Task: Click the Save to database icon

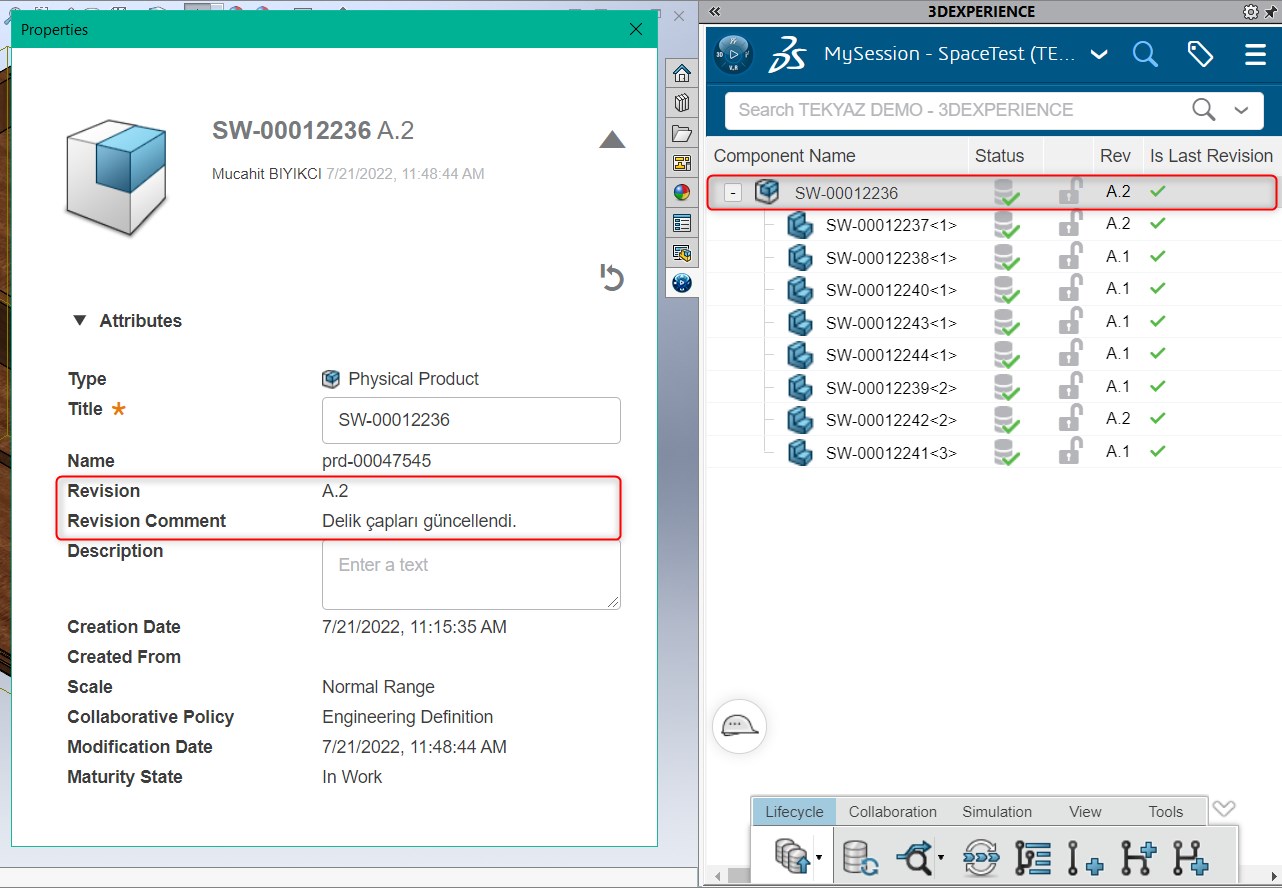Action: coord(792,857)
